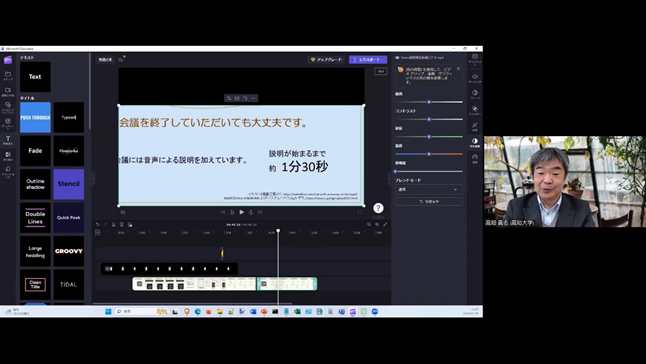This screenshot has width=646, height=364.
Task: Redo the last timeline action
Action: [x=105, y=224]
